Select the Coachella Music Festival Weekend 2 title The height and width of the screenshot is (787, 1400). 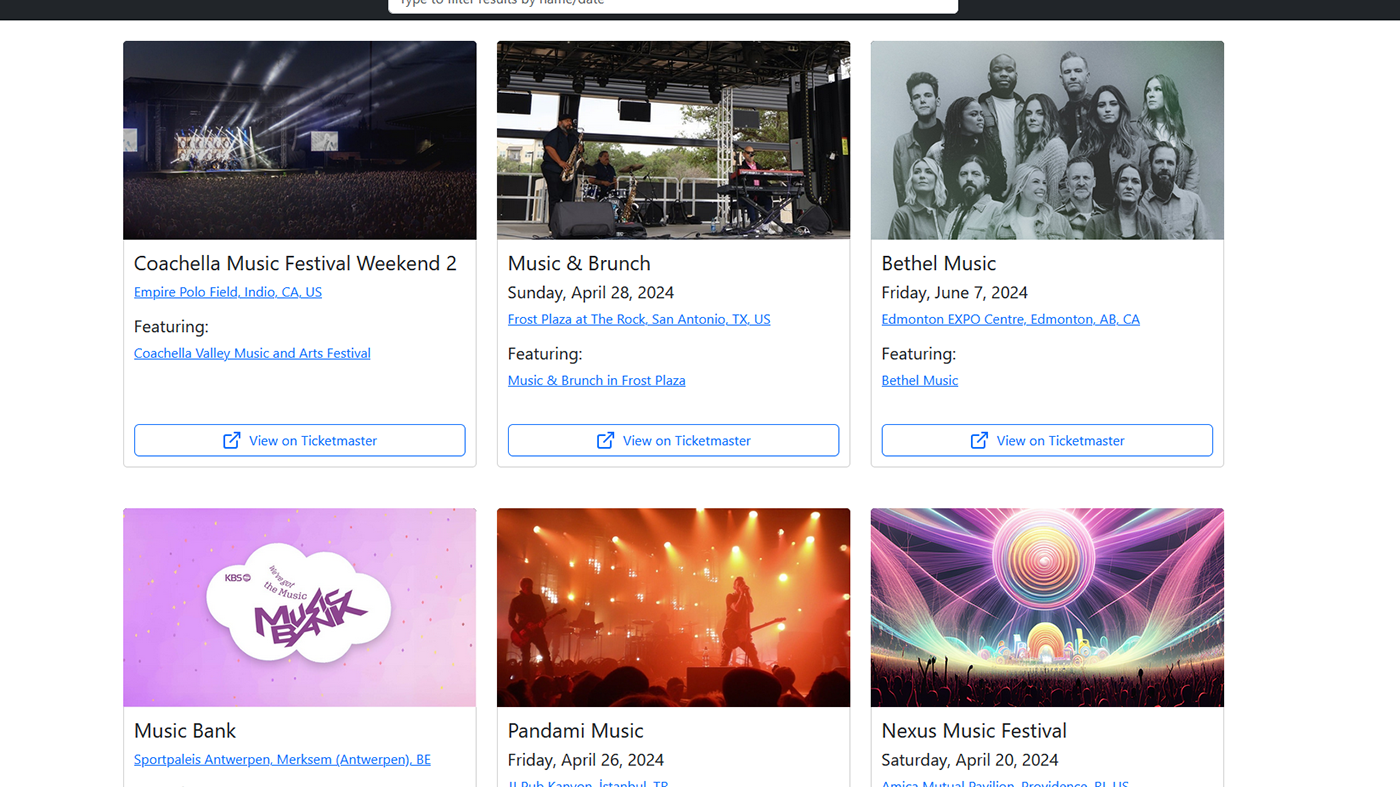pos(295,263)
